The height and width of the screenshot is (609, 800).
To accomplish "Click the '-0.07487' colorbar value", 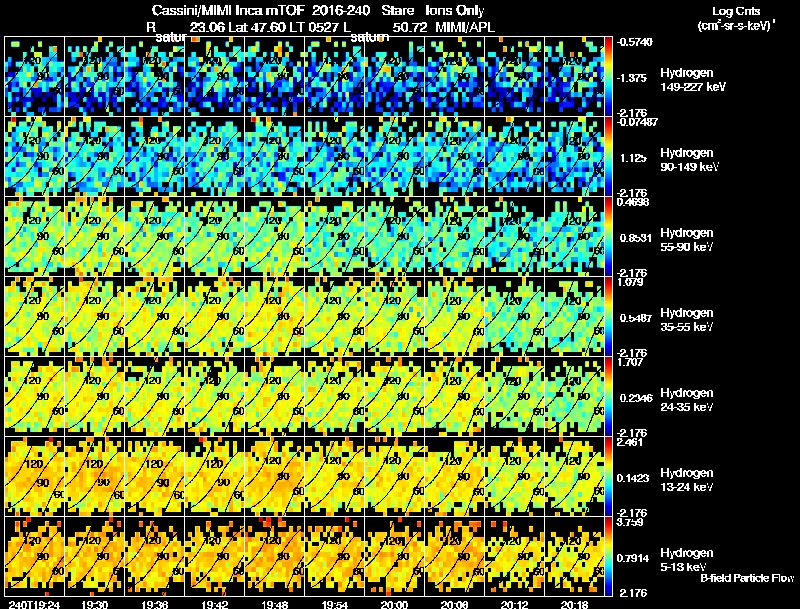I will click(x=637, y=121).
